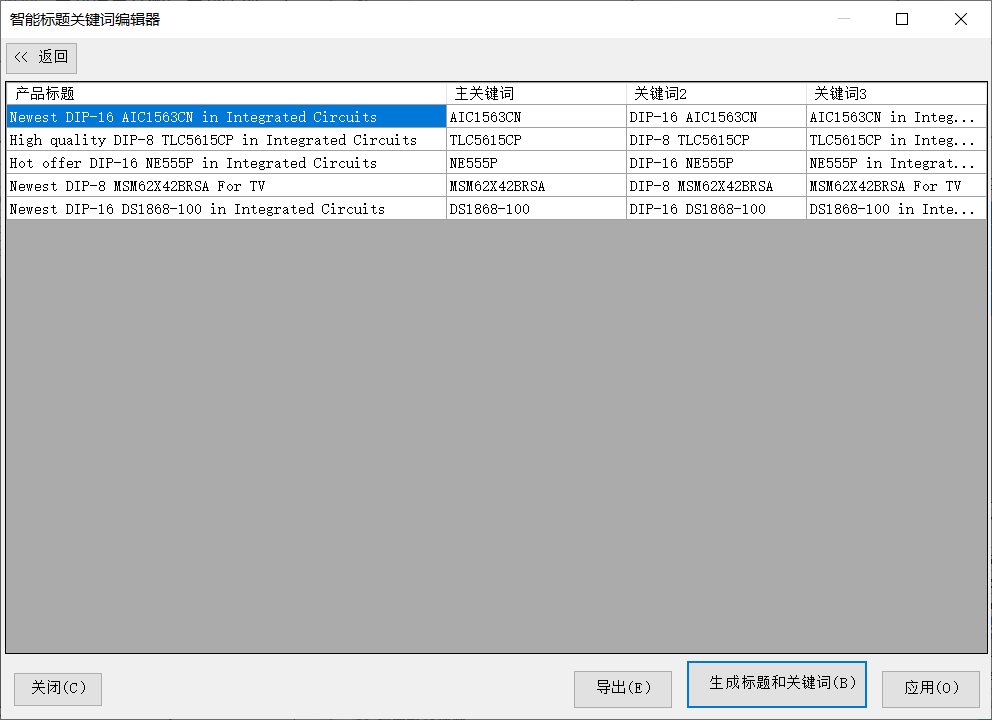
Task: Click 生成标题和关键词(B) button
Action: (777, 685)
